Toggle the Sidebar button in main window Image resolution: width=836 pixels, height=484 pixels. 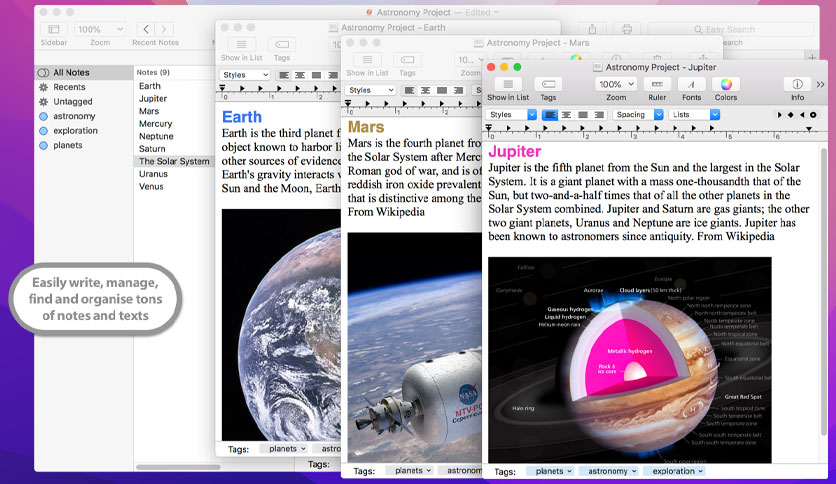(x=54, y=29)
